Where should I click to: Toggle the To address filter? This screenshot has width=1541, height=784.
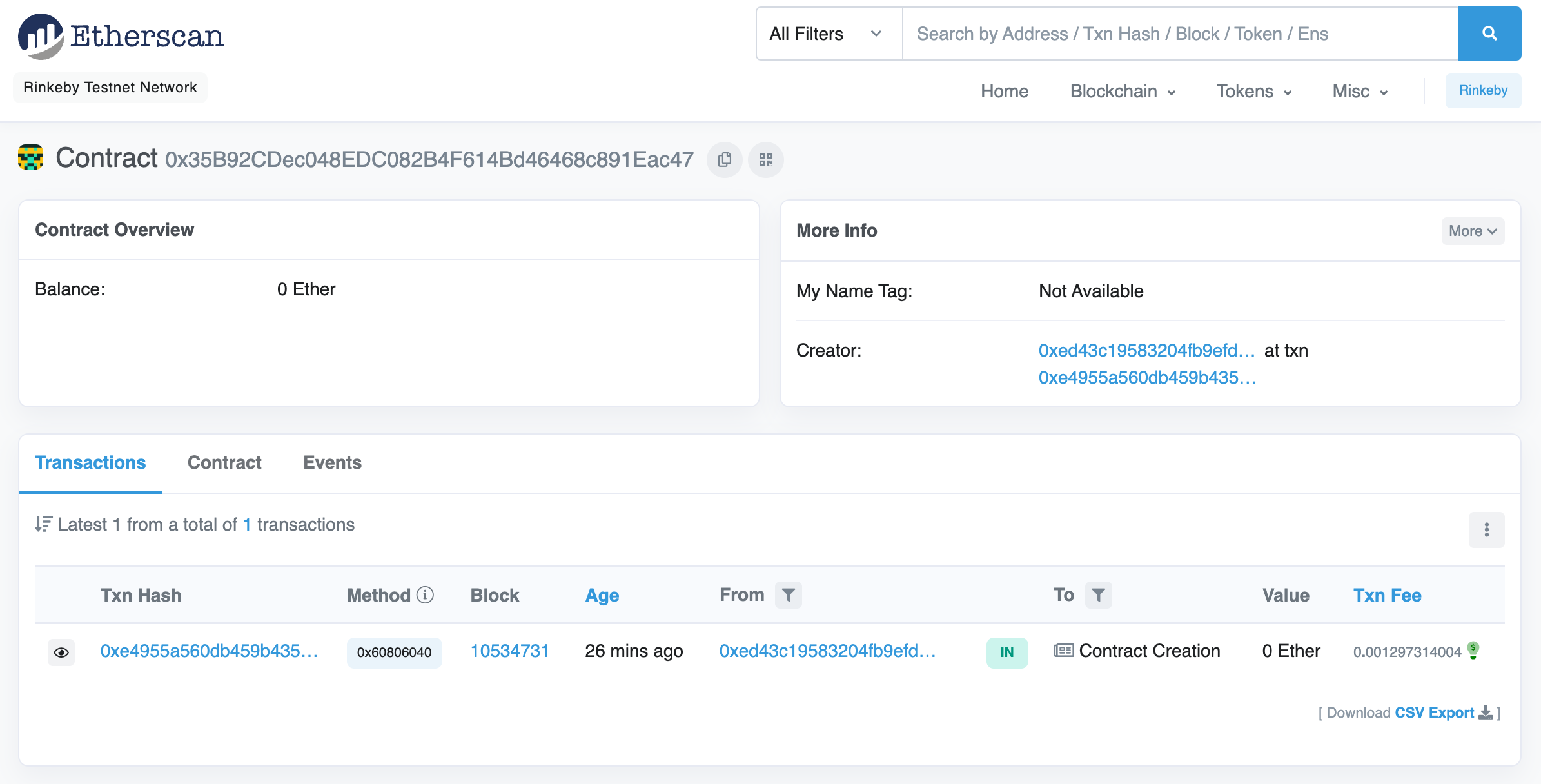pos(1098,595)
